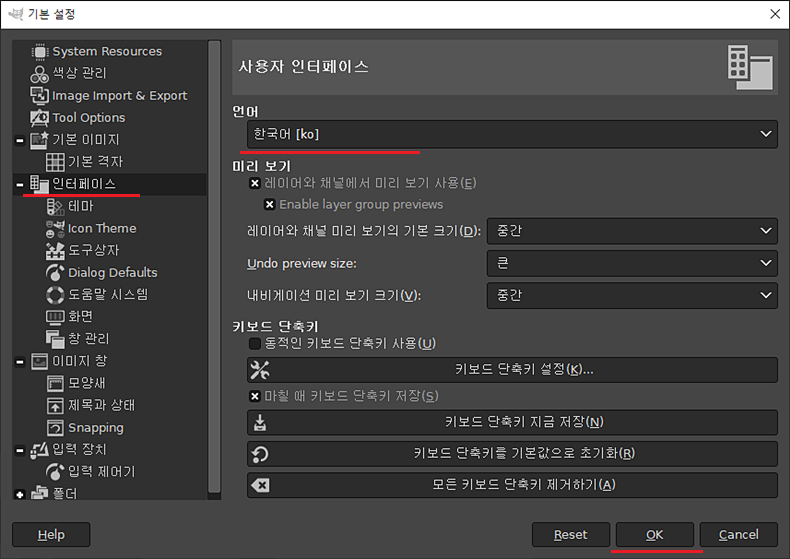This screenshot has height=559, width=790.
Task: Click the 화면 display icon
Action: coord(55,317)
